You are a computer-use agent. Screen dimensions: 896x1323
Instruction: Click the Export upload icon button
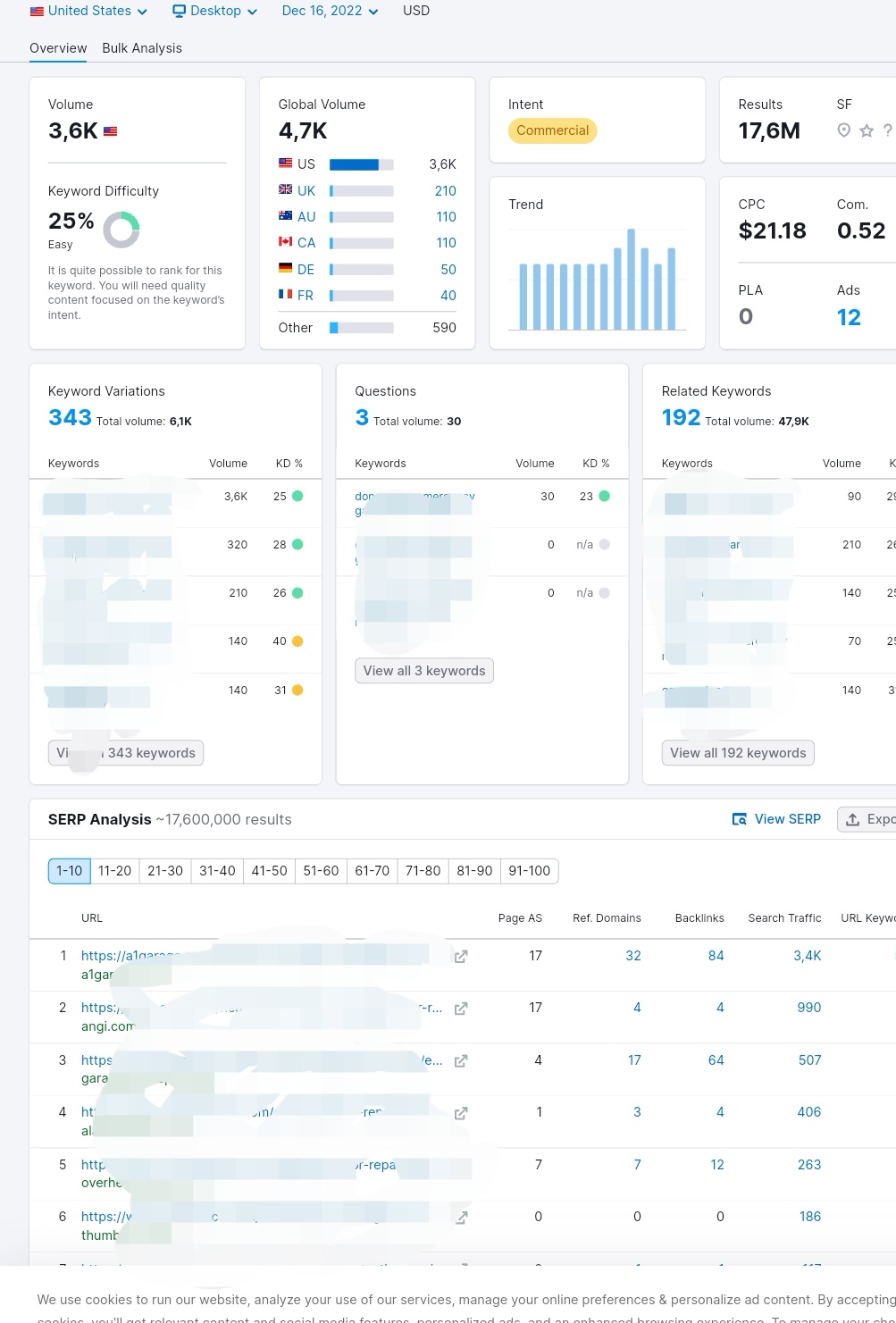867,819
